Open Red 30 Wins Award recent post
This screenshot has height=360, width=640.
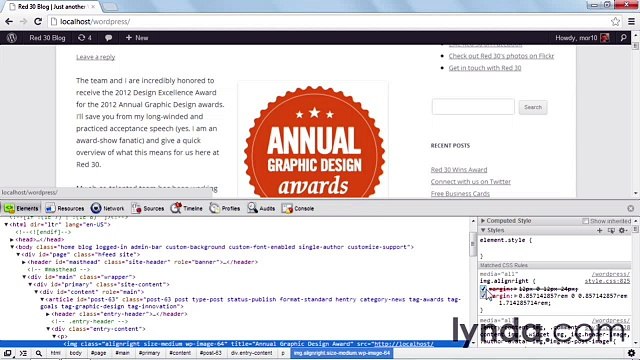point(459,170)
